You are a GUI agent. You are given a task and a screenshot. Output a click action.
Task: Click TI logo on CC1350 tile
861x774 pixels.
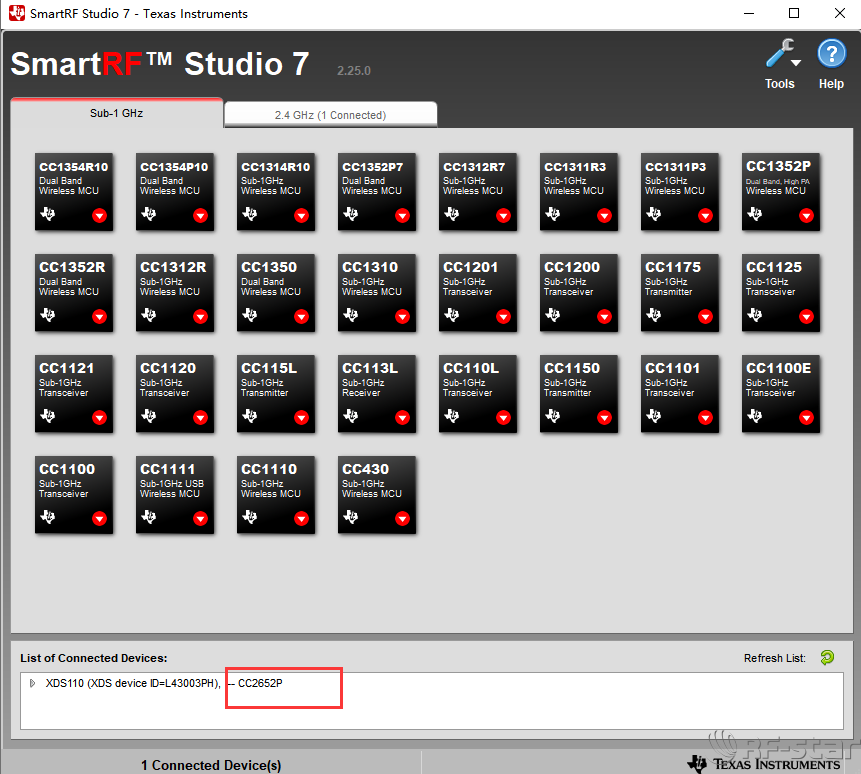[250, 316]
